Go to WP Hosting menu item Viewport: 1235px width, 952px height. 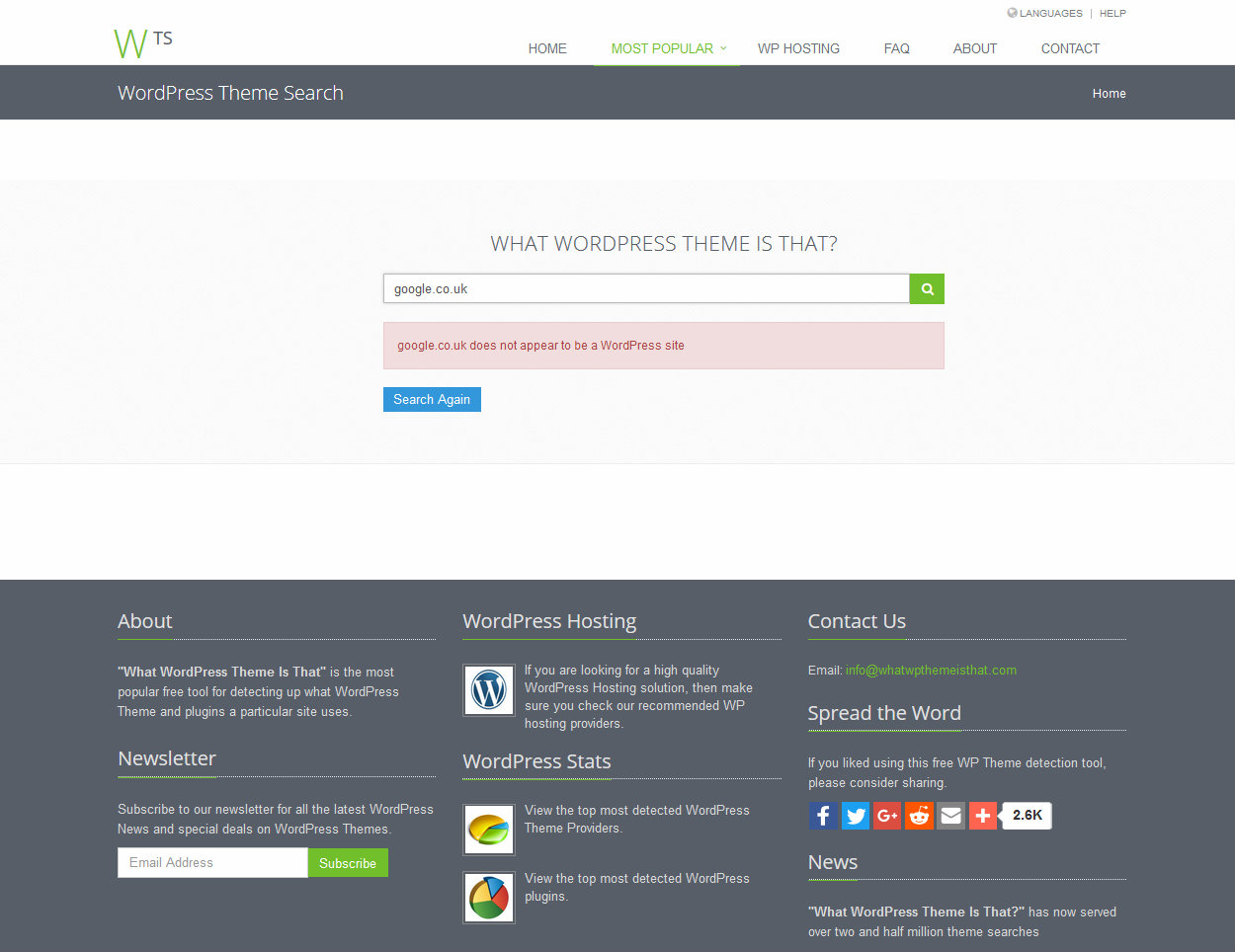click(x=798, y=48)
